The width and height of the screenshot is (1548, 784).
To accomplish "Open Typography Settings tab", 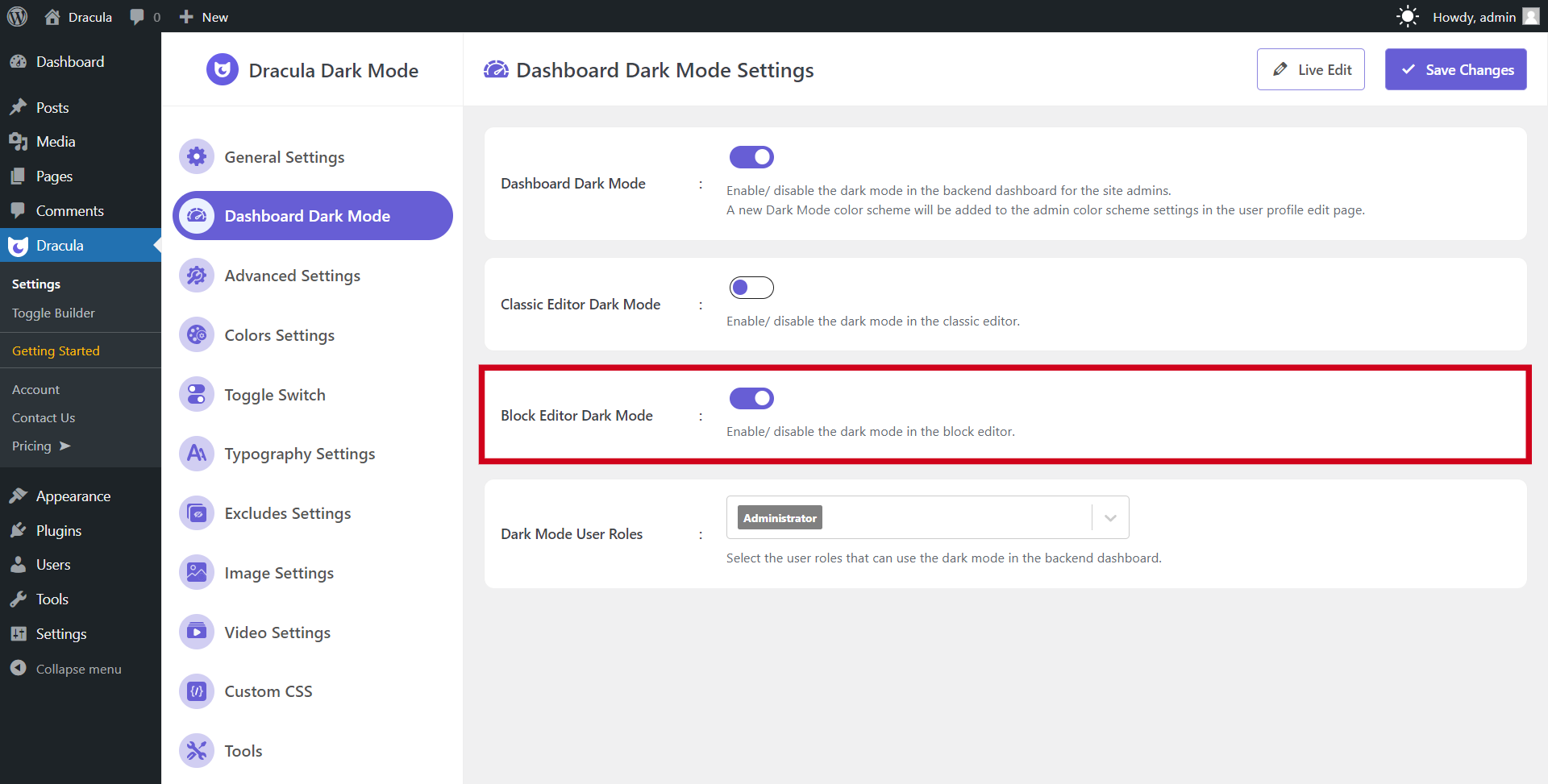I will pyautogui.click(x=313, y=454).
